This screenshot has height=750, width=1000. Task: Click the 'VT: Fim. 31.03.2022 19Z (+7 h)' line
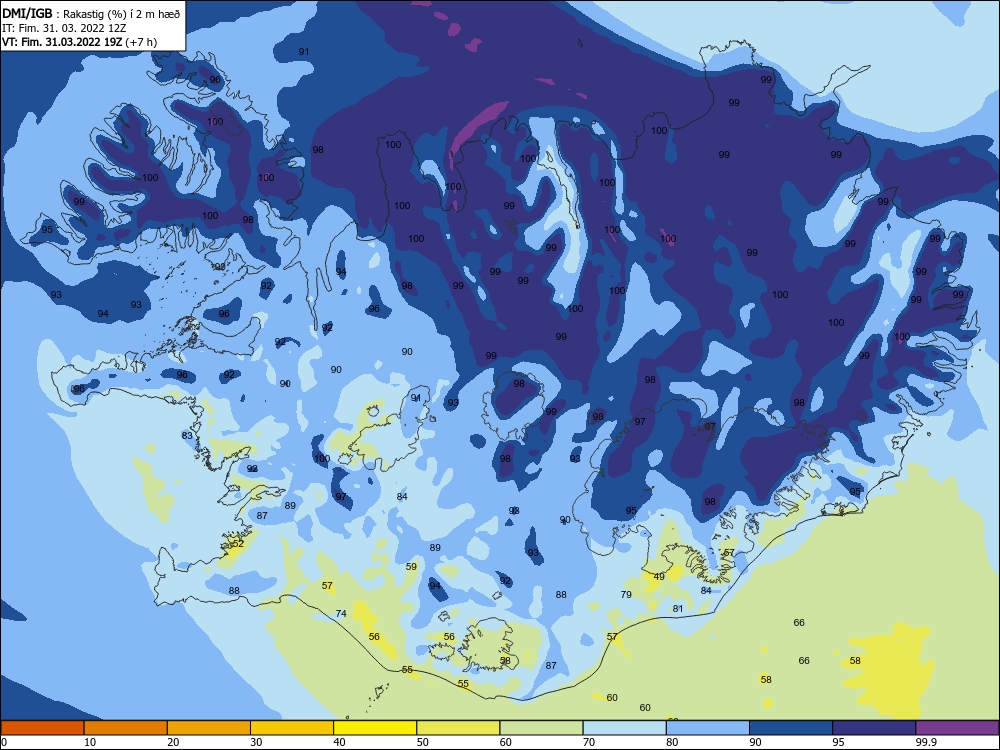coord(79,42)
